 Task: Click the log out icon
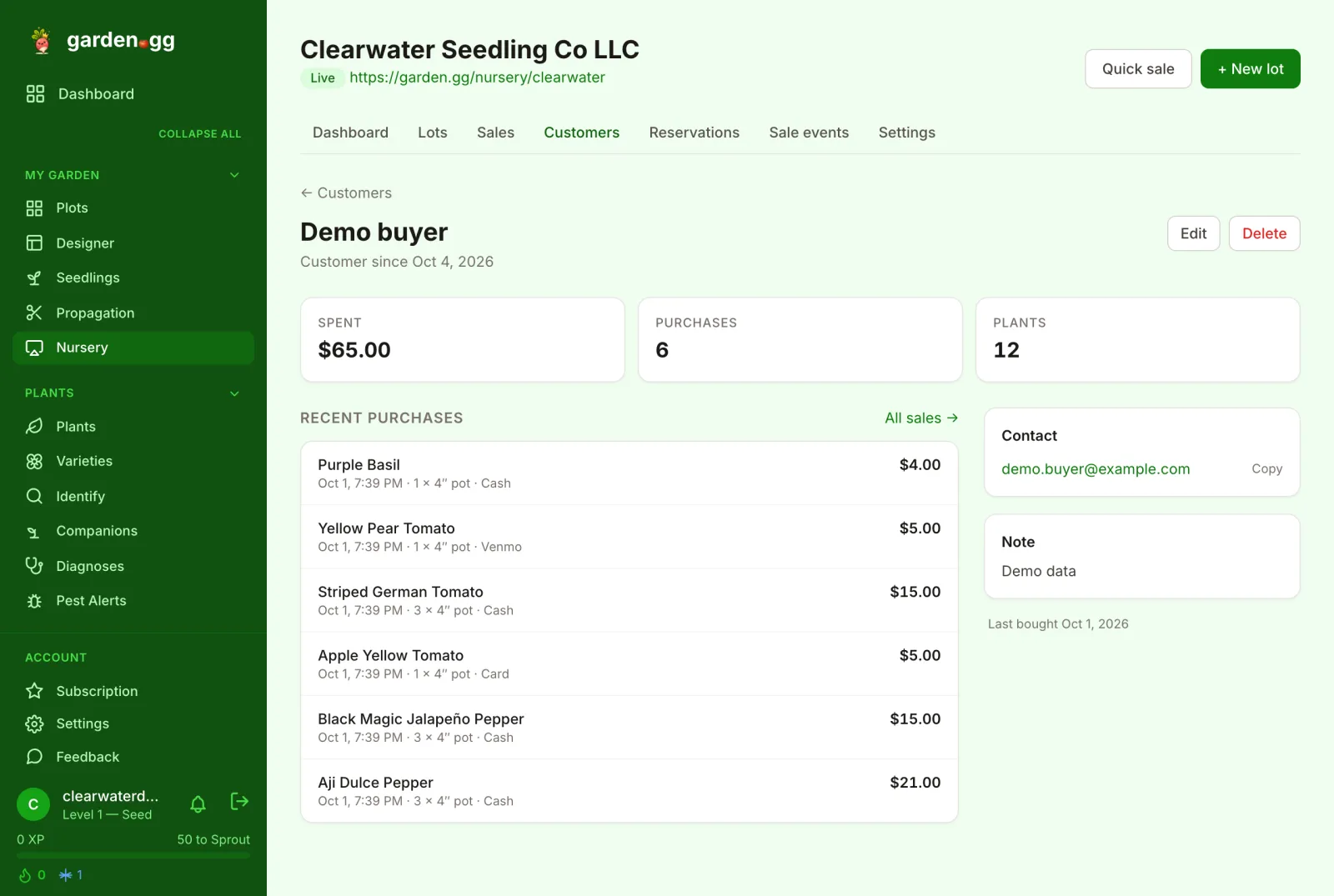[239, 802]
